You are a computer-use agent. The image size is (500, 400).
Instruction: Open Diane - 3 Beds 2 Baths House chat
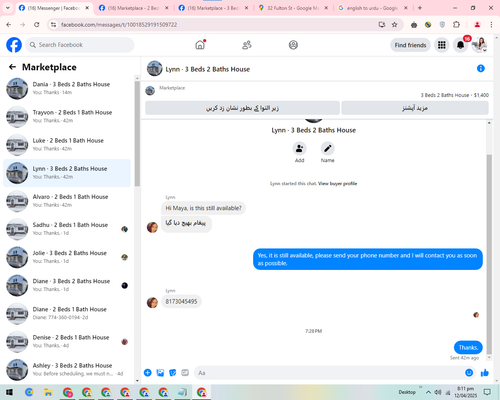coord(67,285)
